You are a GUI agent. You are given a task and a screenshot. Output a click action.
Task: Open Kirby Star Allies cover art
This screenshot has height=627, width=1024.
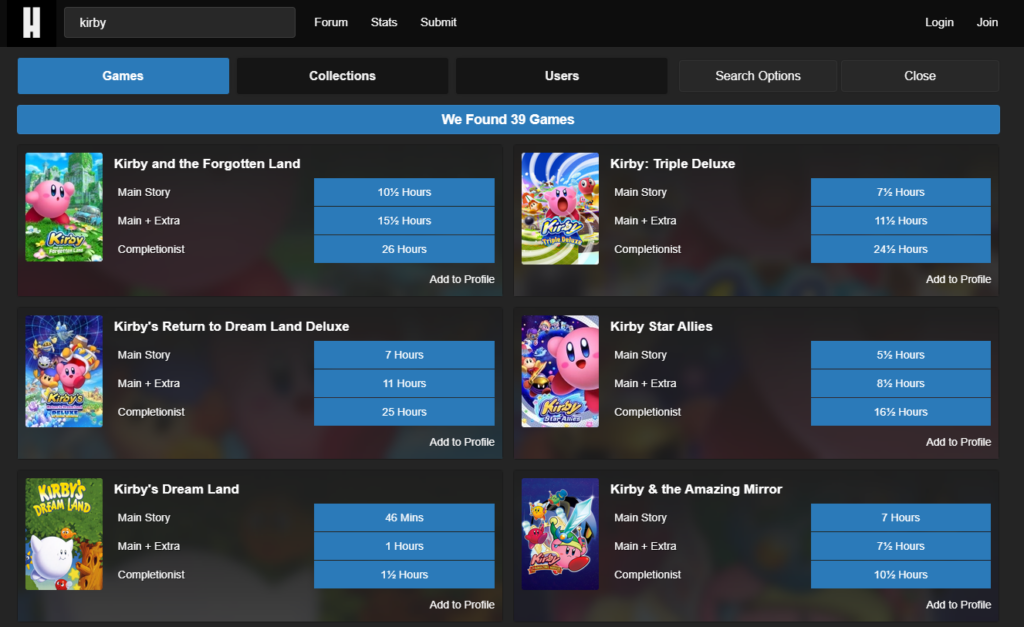560,371
